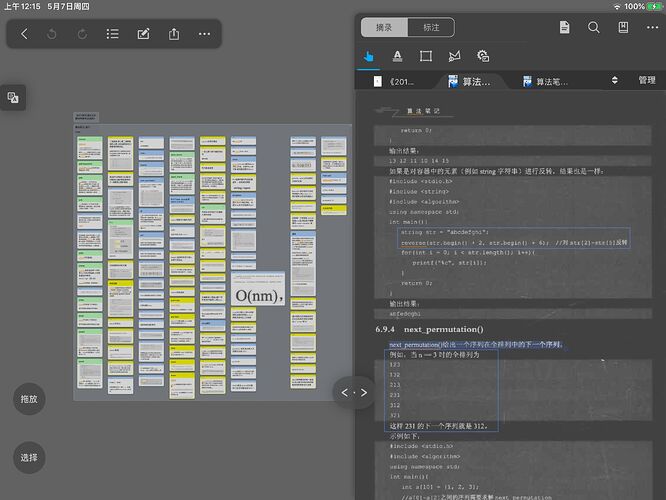
Task: Tap the panel divider arrows handle
Action: click(x=354, y=393)
